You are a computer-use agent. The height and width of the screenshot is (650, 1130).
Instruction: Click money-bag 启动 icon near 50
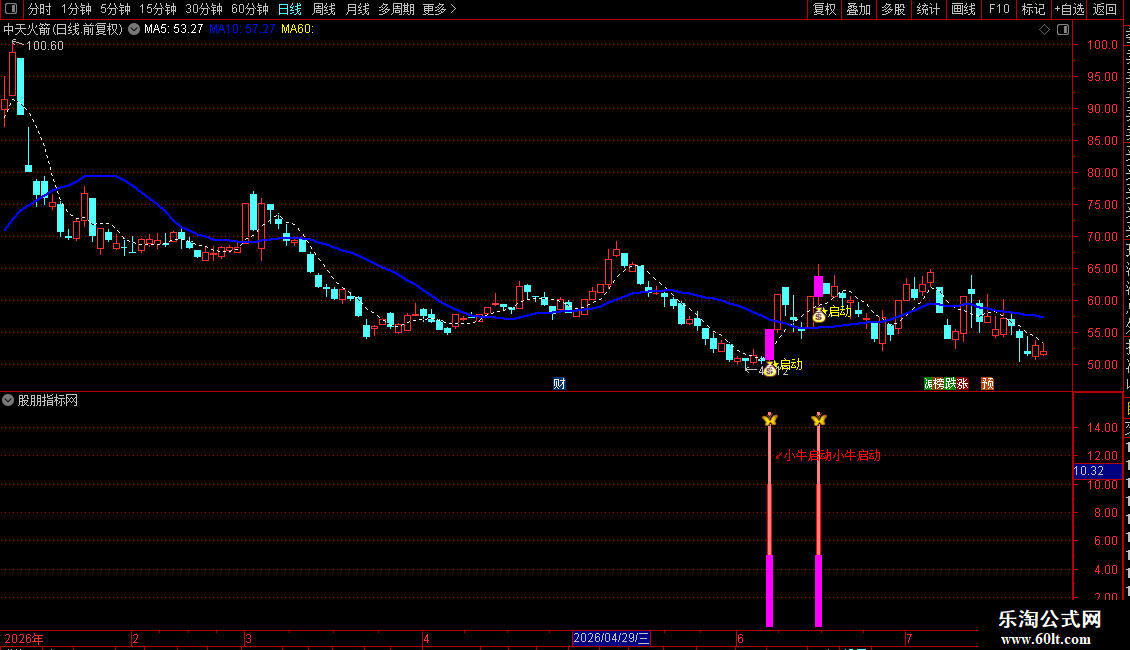coord(770,369)
